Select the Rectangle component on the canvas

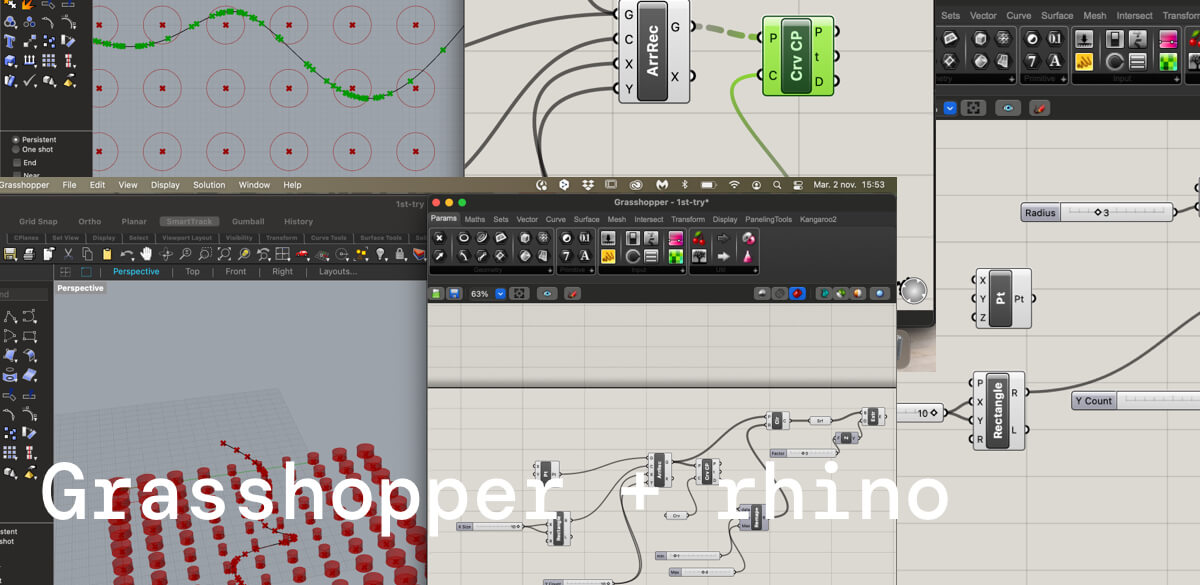[997, 411]
